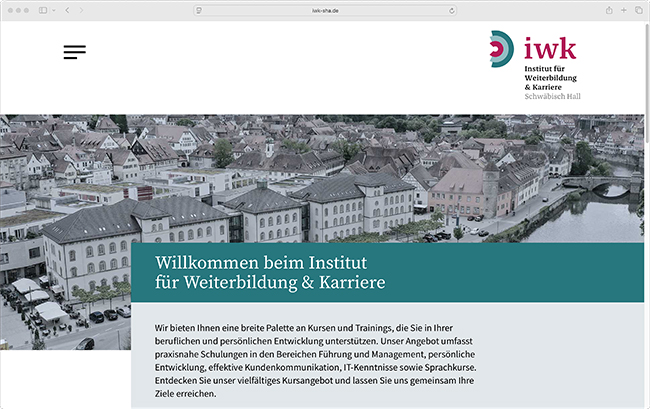This screenshot has width=650, height=409.
Task: Reload the page
Action: [452, 11]
